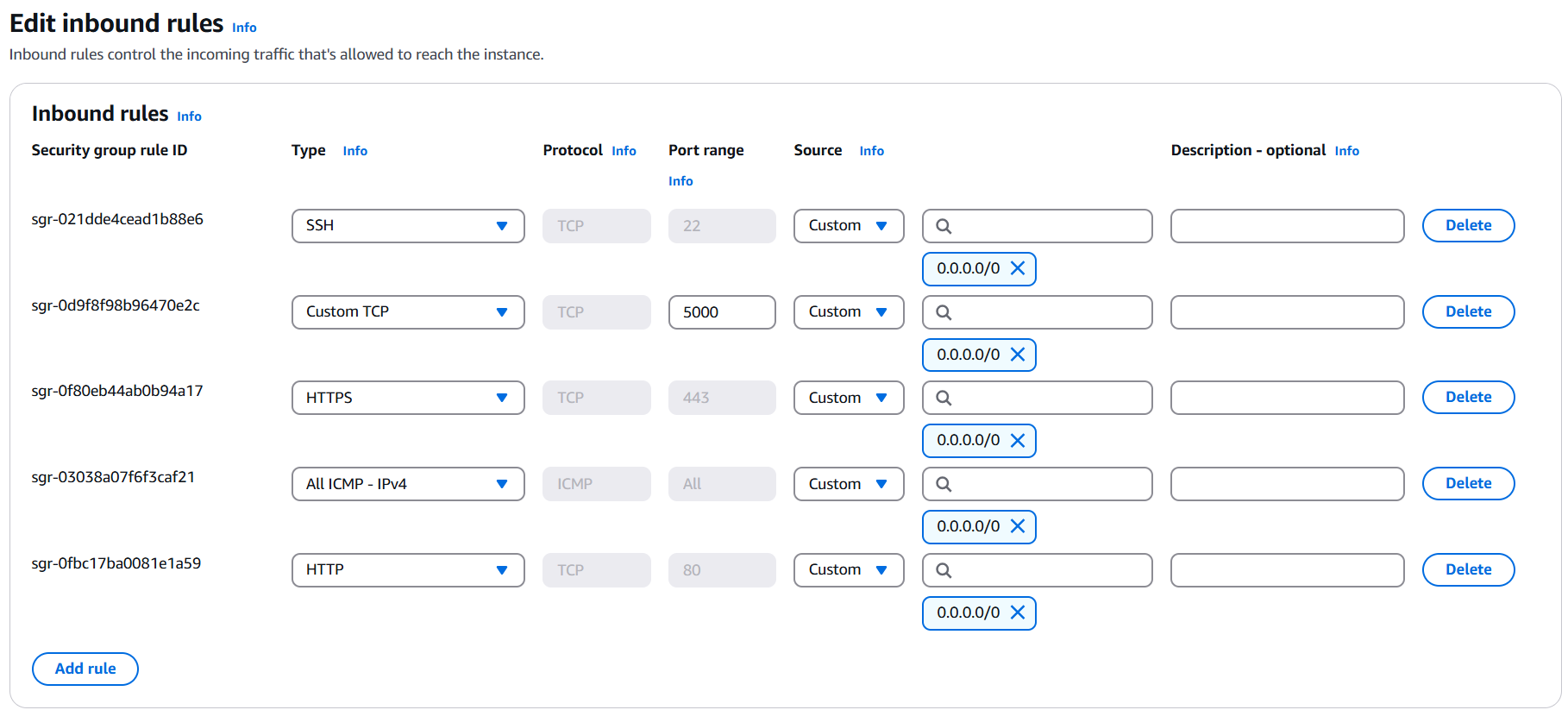1568x710 pixels.
Task: Open Source Custom dropdown for SSH rule
Action: (x=849, y=226)
